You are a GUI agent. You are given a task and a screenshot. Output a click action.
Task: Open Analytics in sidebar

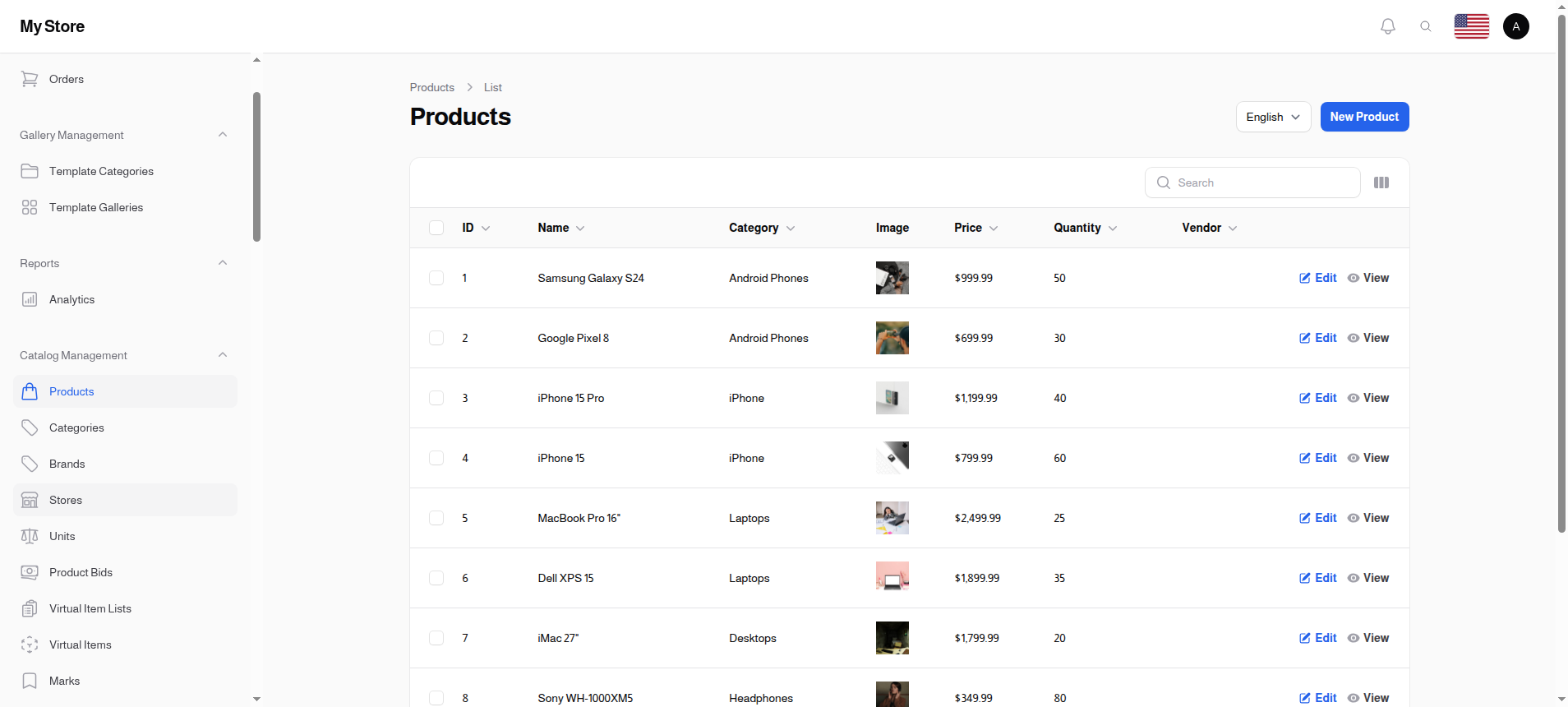pos(125,299)
